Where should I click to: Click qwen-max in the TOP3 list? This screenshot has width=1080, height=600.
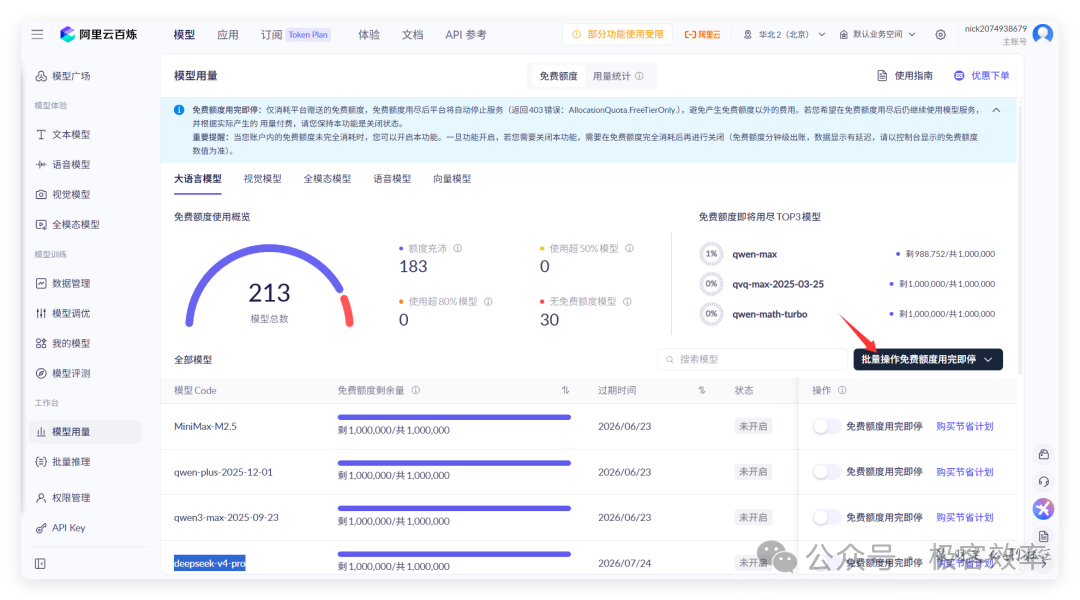tap(754, 254)
